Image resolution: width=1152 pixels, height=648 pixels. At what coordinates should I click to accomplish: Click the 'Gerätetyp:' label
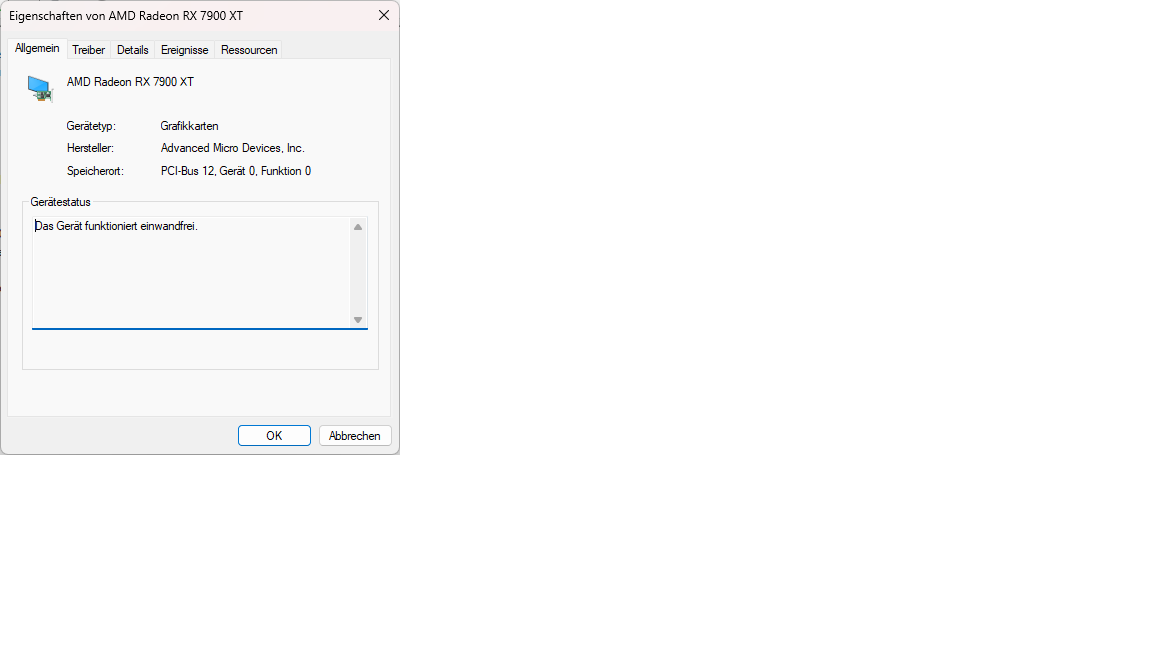91,126
